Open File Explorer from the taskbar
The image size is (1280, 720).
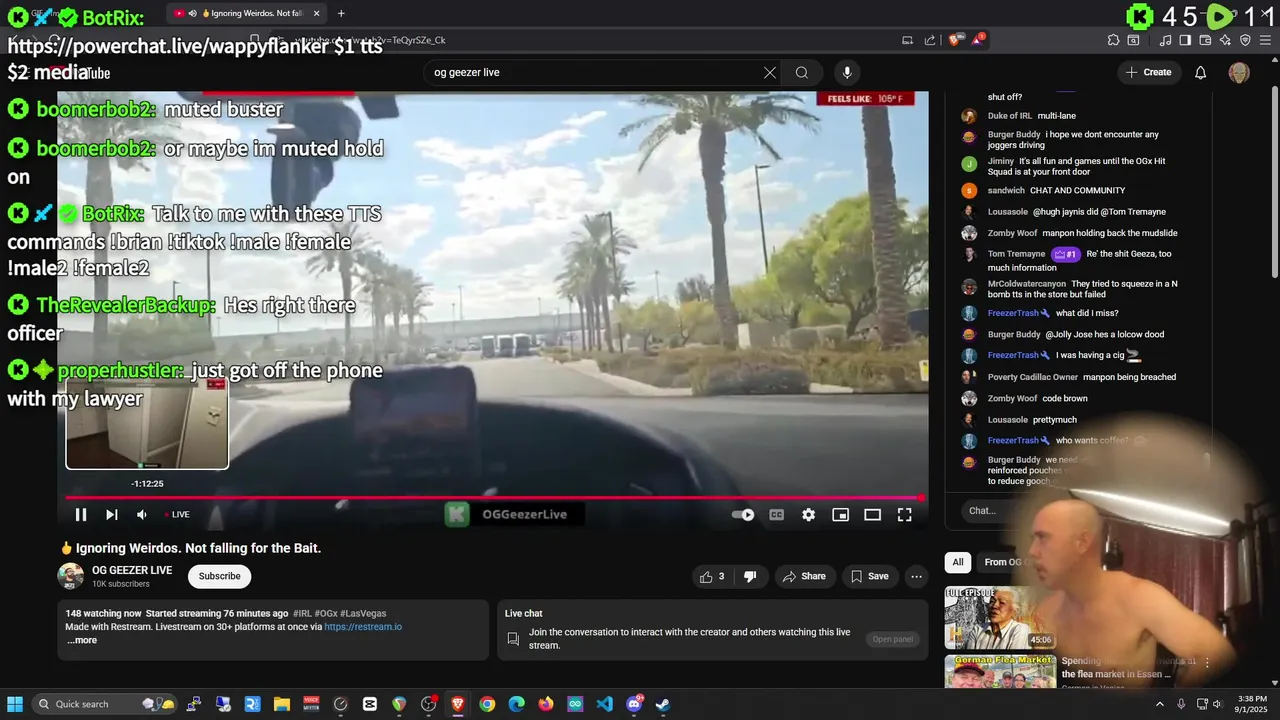[281, 704]
